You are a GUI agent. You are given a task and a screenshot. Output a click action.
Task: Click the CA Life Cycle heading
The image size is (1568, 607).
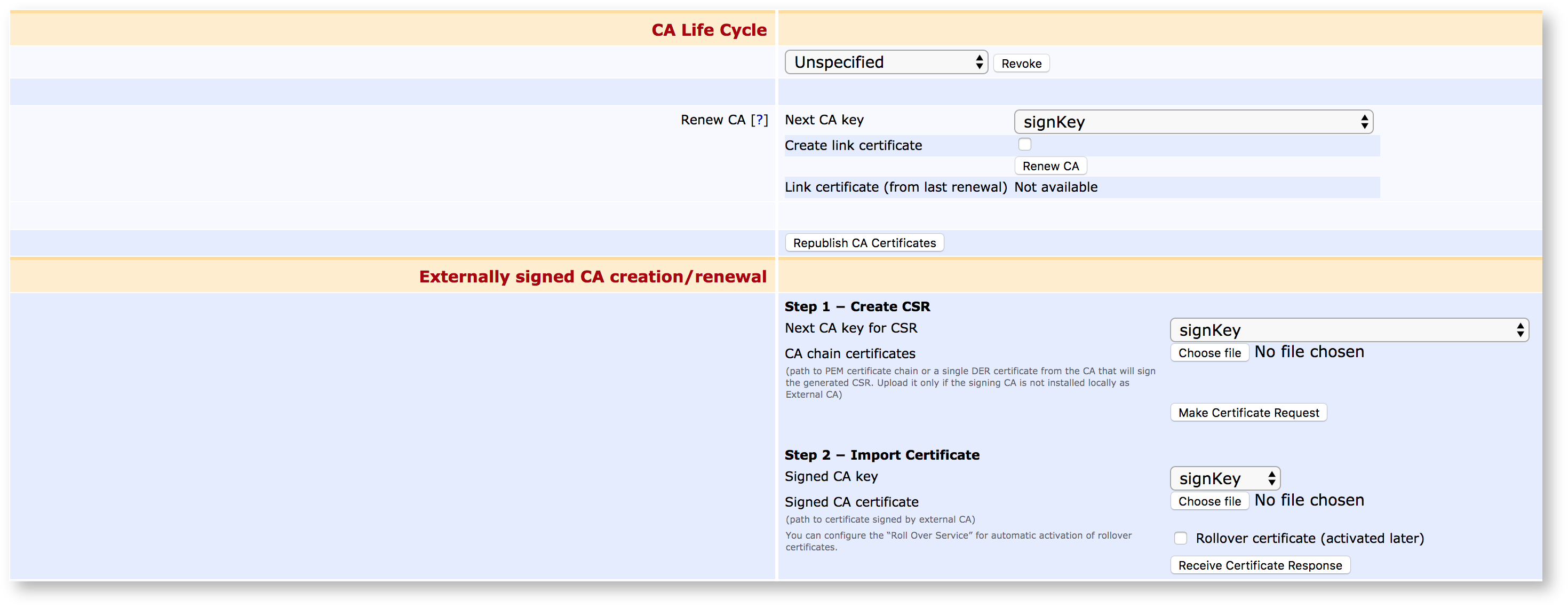(709, 30)
